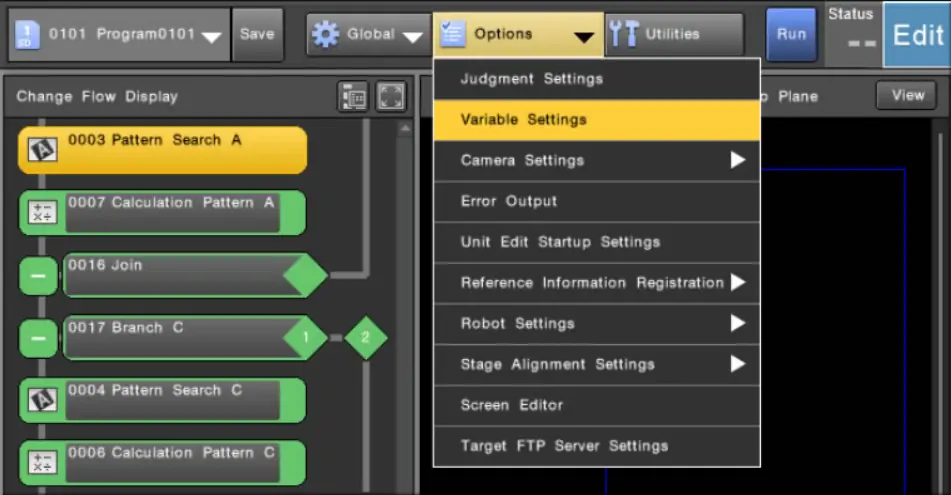
Task: Open Camera Settings menu entry
Action: click(x=597, y=161)
